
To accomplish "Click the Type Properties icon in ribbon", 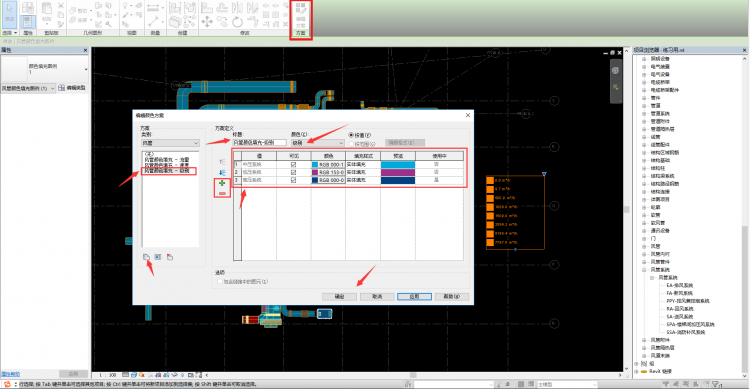I will coord(28,8).
